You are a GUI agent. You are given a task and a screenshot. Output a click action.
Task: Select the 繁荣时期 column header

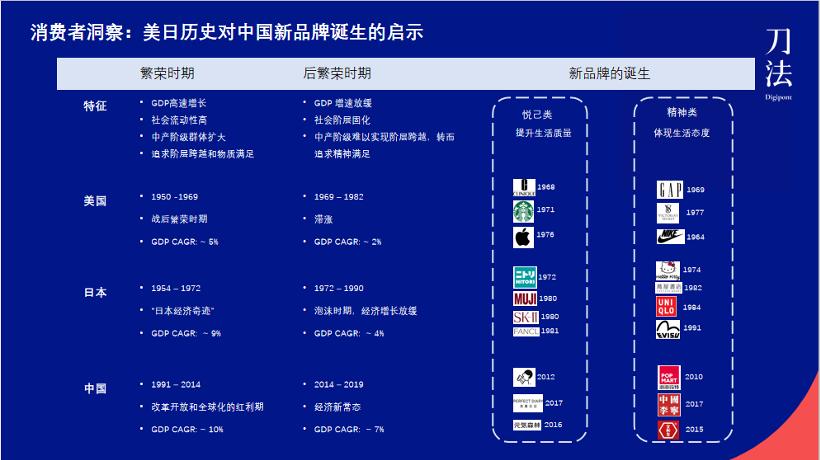[167, 73]
